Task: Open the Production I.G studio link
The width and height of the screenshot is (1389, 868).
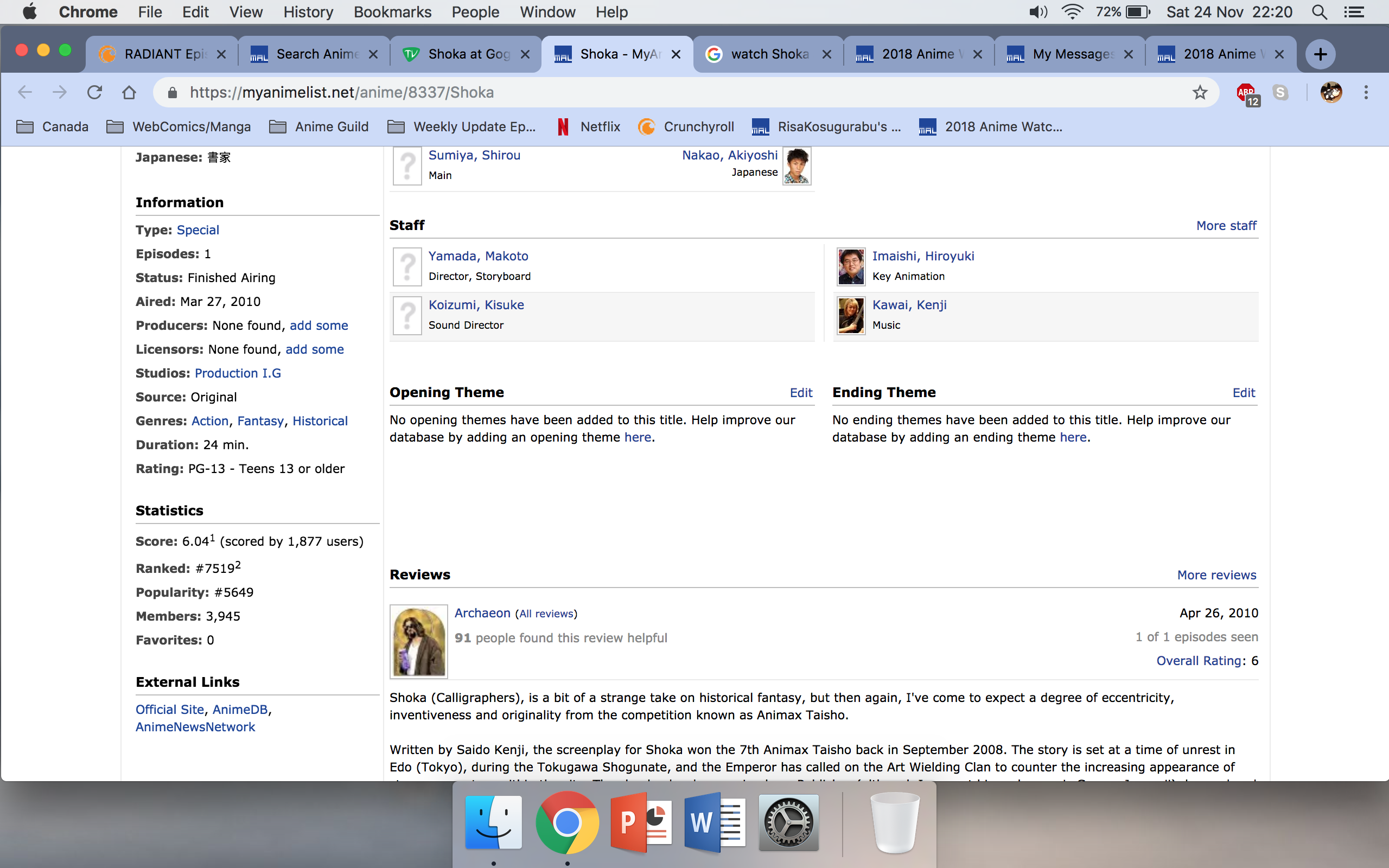Action: tap(238, 373)
